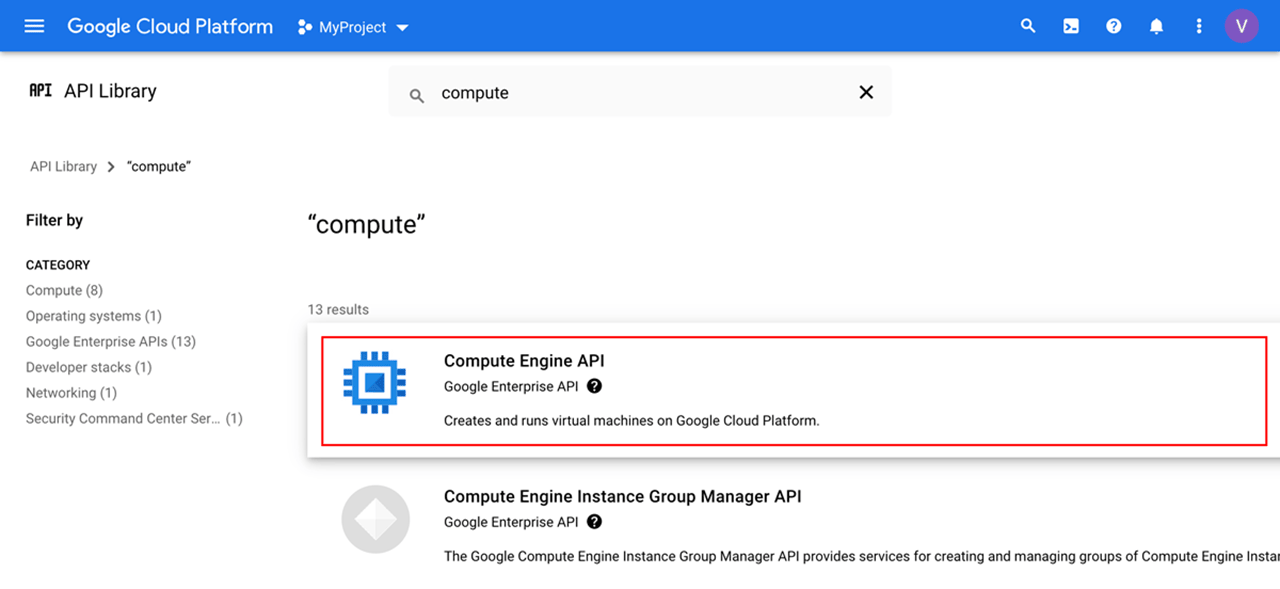Viewport: 1280px width, 589px height.
Task: Click the project hexagon icon beside MyProject
Action: point(305,27)
